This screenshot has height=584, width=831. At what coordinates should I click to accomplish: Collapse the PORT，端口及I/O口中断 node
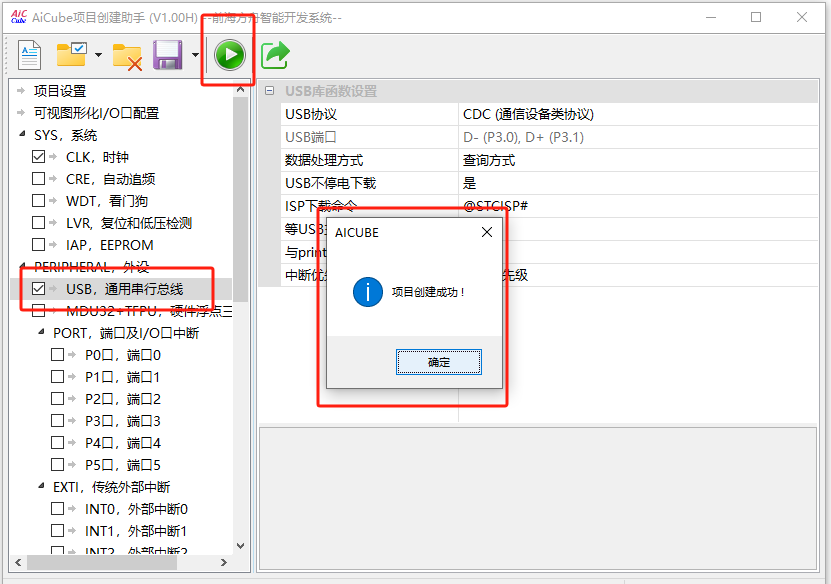click(41, 332)
